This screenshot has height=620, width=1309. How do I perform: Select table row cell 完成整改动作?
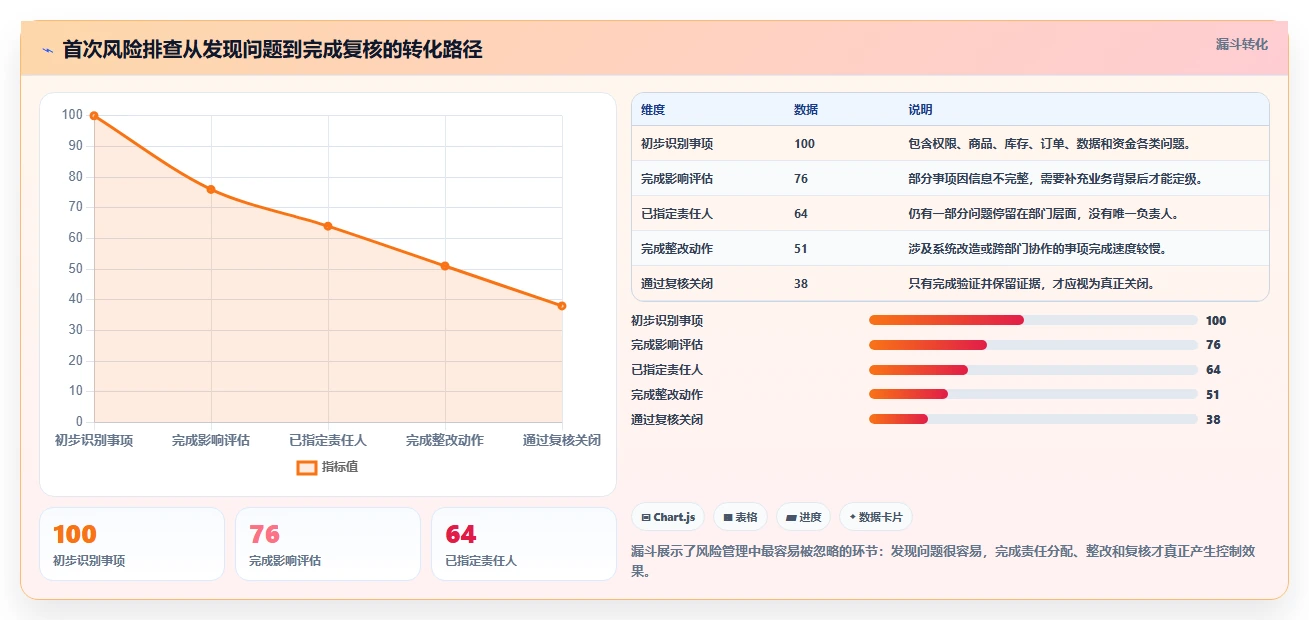click(x=677, y=249)
